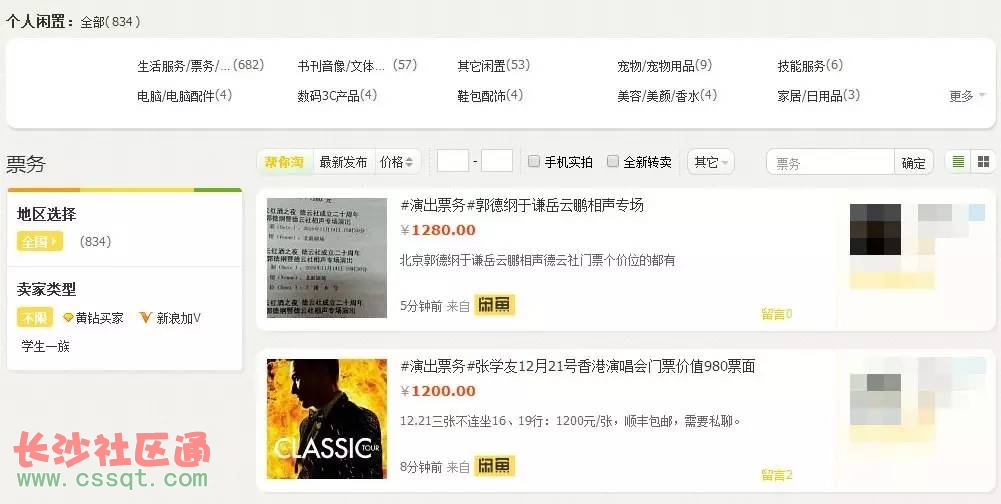Click the yellow diamond 黄钻买家 icon
This screenshot has width=1001, height=504.
tap(68, 317)
